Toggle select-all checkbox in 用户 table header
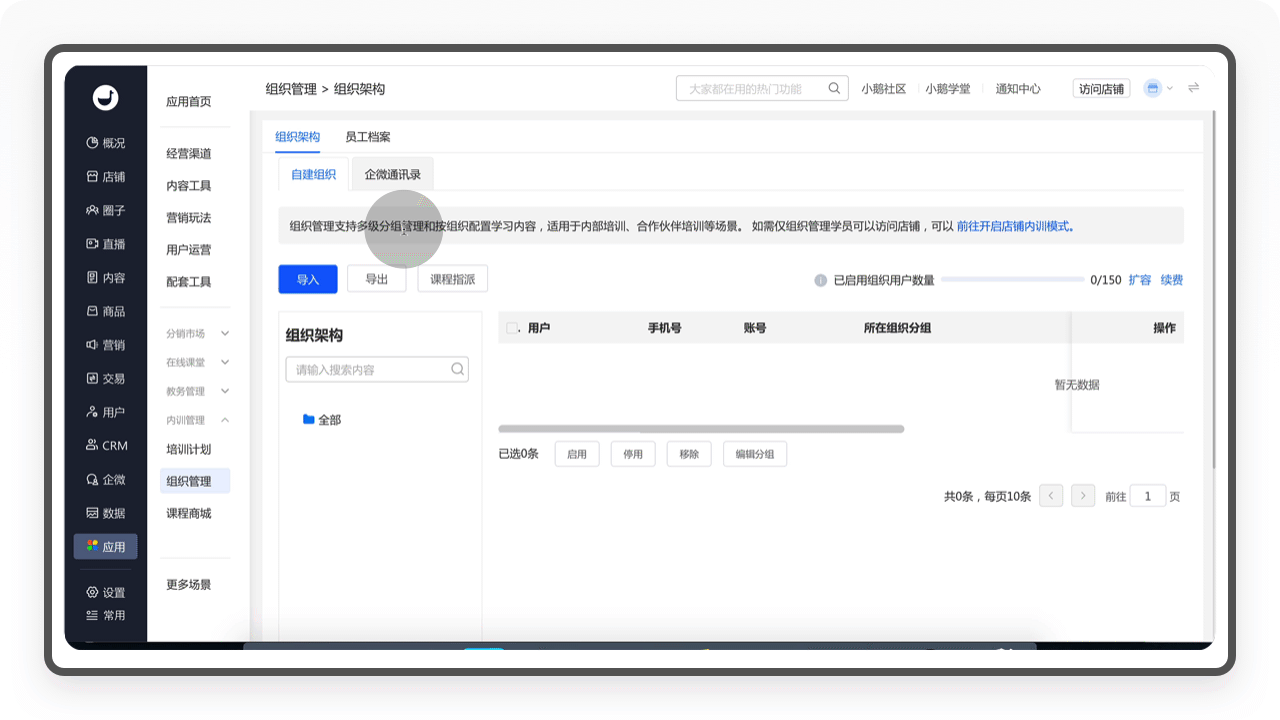1280x720 pixels. (513, 328)
